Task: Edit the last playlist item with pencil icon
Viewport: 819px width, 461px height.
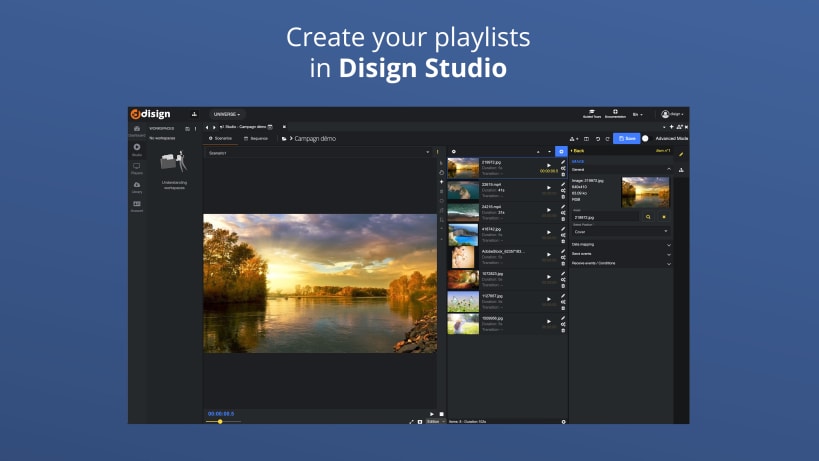Action: pyautogui.click(x=563, y=318)
